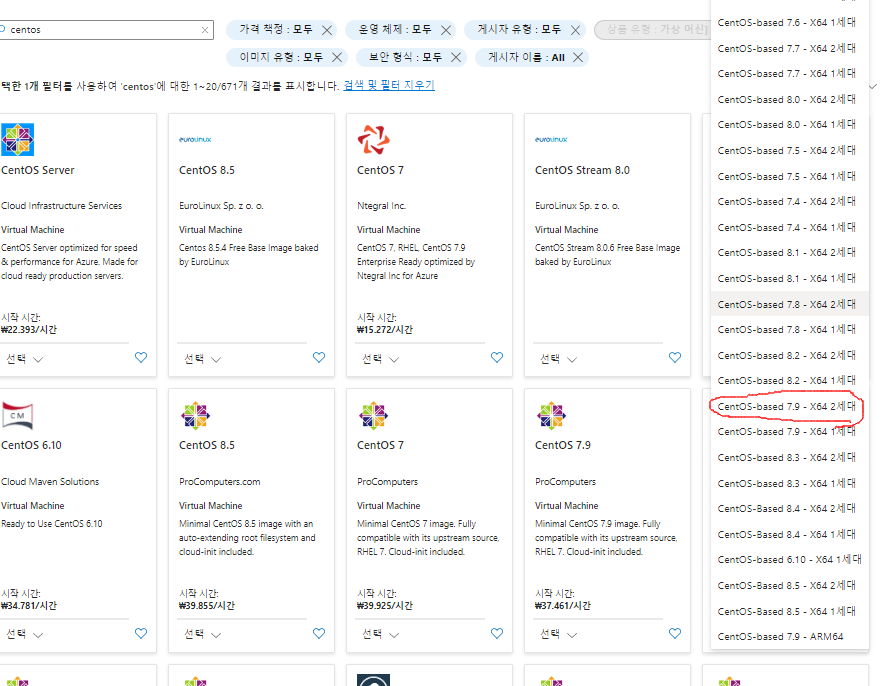This screenshot has width=884, height=686.
Task: Click the Ntegral CentOS 7 logo icon
Action: pos(373,139)
